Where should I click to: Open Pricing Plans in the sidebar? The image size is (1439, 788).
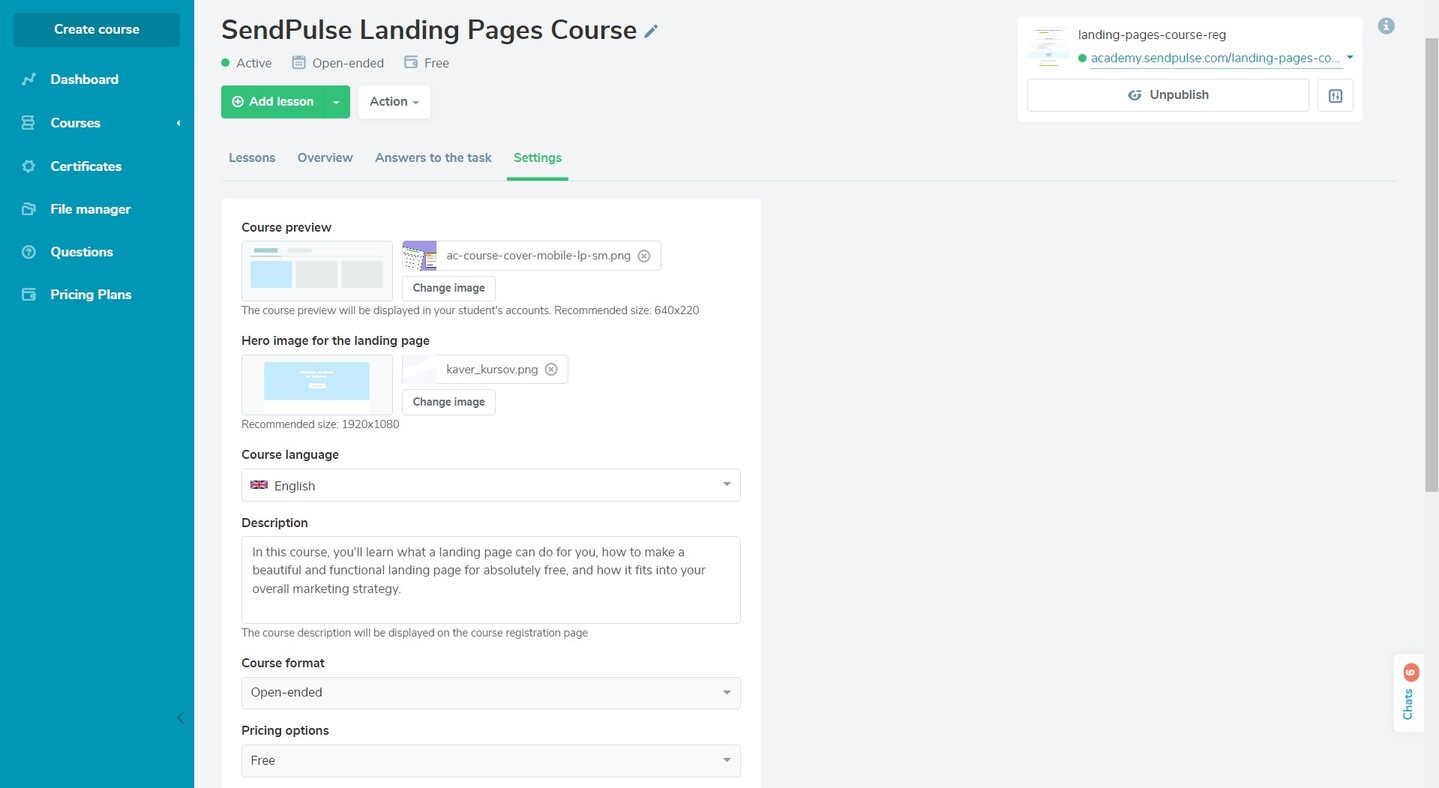(91, 294)
